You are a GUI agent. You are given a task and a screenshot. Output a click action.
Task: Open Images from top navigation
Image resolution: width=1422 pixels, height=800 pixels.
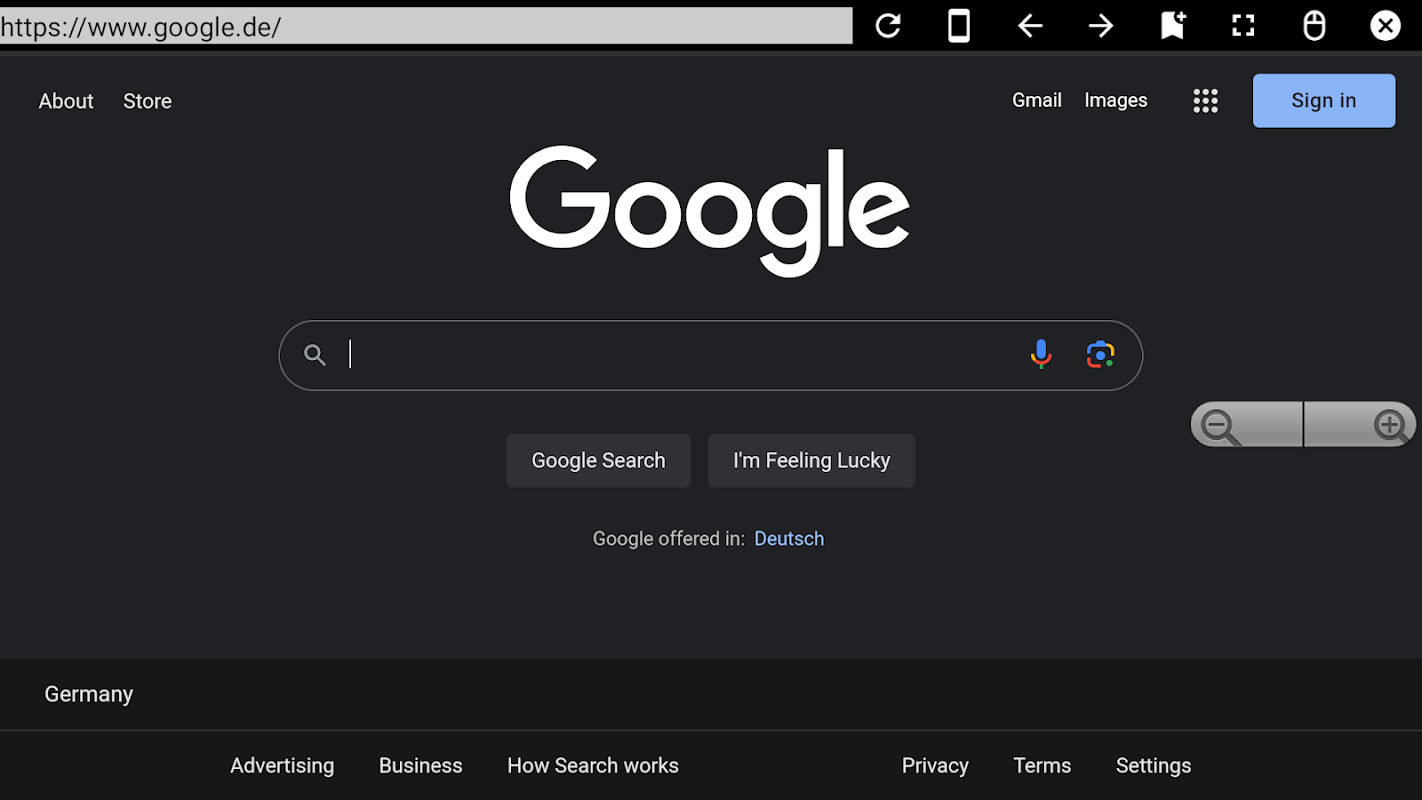pyautogui.click(x=1115, y=100)
